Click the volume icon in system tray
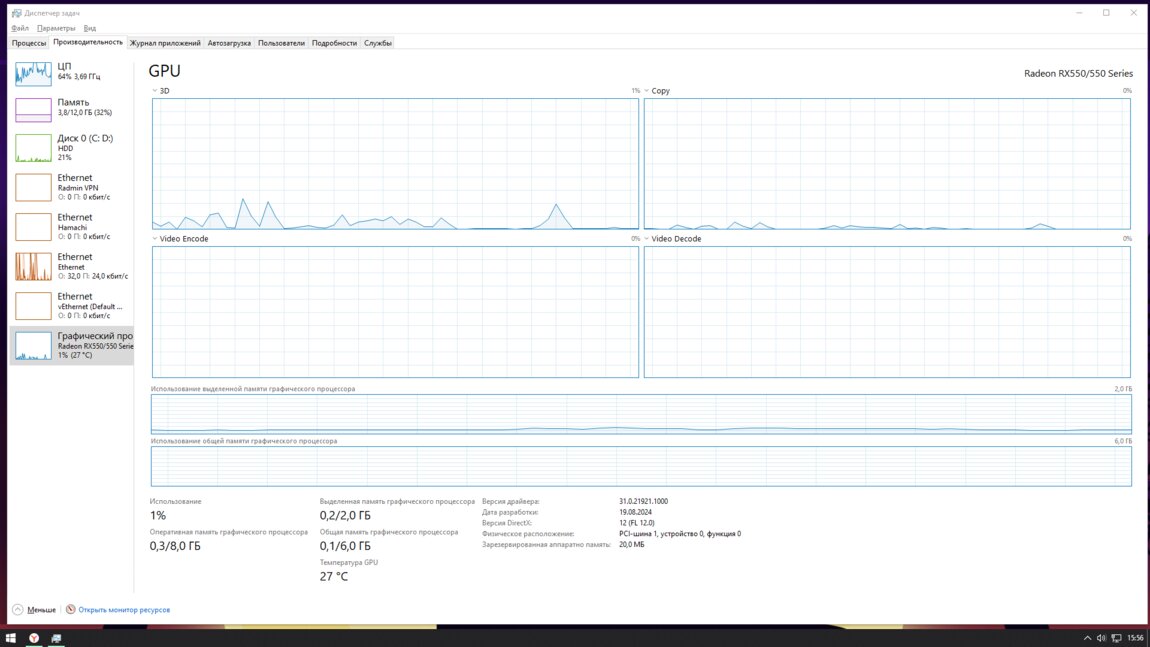The width and height of the screenshot is (1150, 647). click(x=1101, y=638)
